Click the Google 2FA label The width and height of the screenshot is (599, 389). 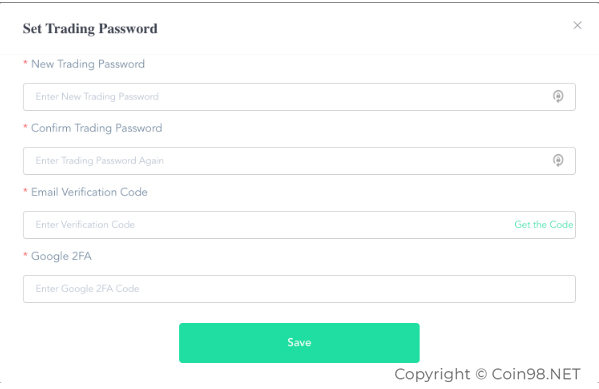pos(61,256)
